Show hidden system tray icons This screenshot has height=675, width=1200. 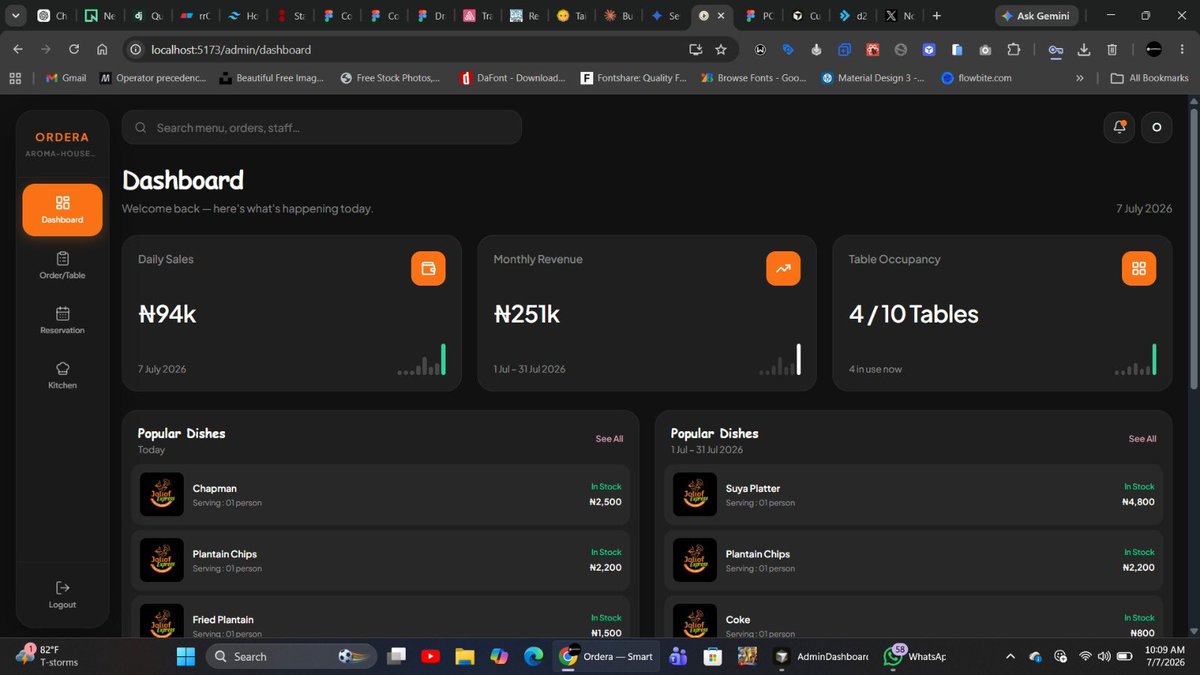[1009, 656]
